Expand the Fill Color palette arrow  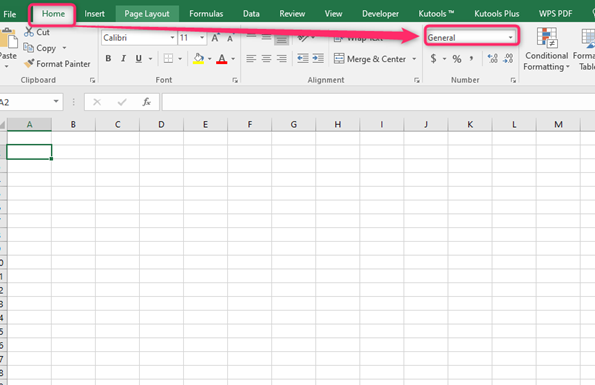coord(209,59)
